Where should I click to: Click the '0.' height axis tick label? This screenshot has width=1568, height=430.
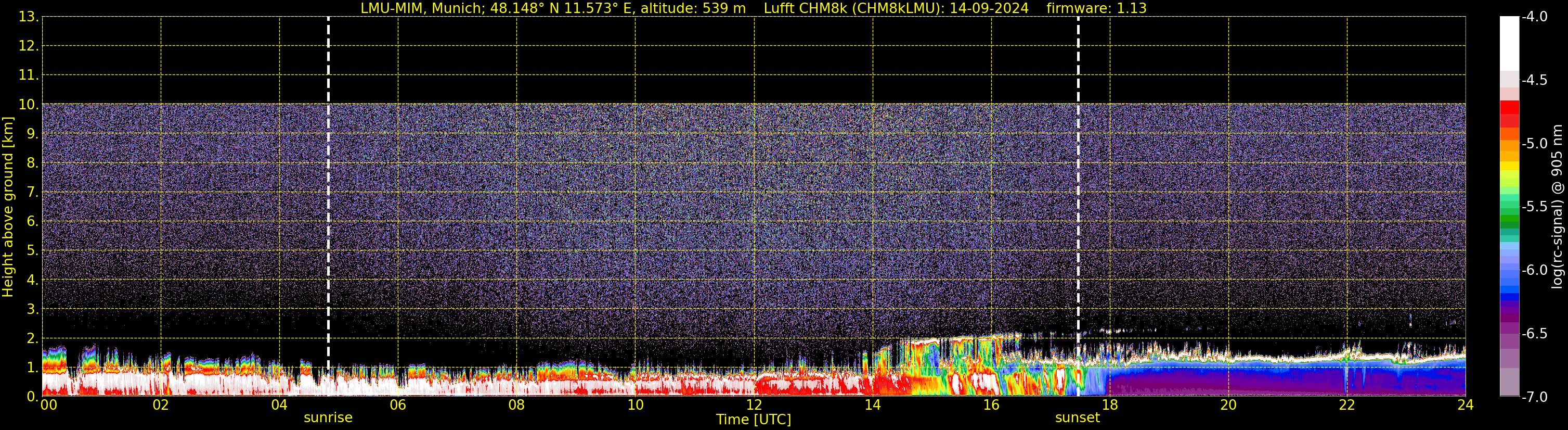coord(32,397)
